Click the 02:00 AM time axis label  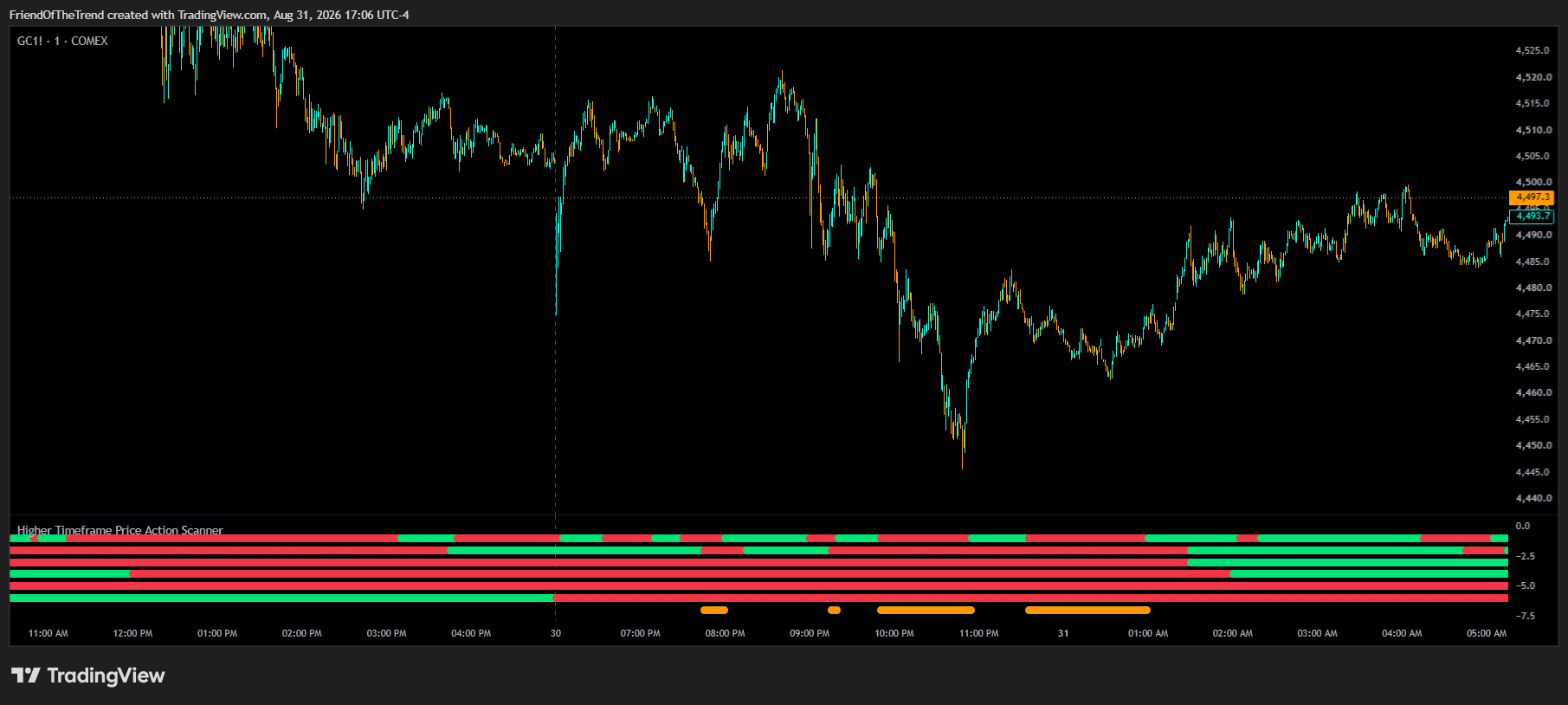coord(1233,633)
